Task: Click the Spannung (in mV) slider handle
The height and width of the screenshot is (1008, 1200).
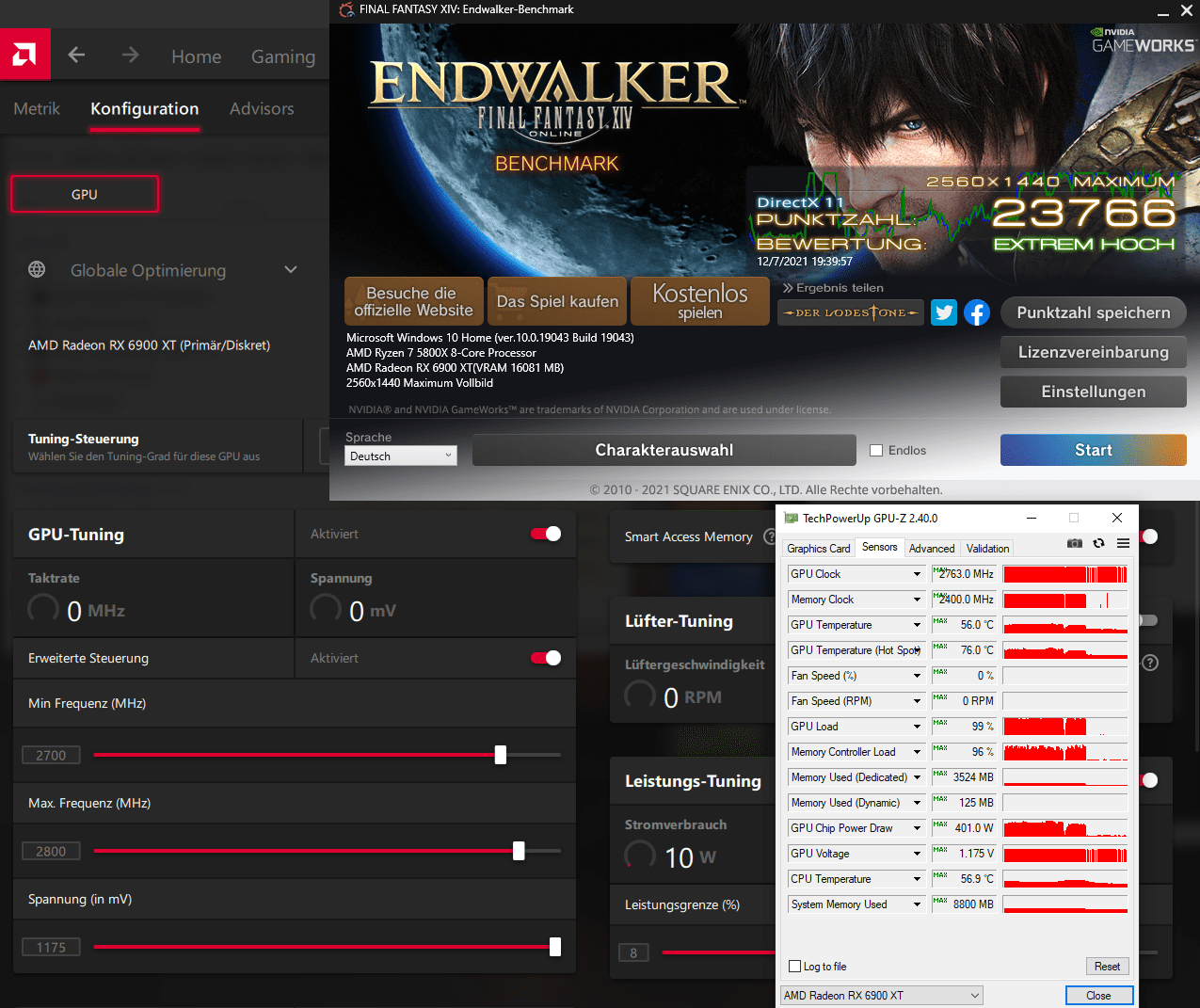Action: click(555, 947)
